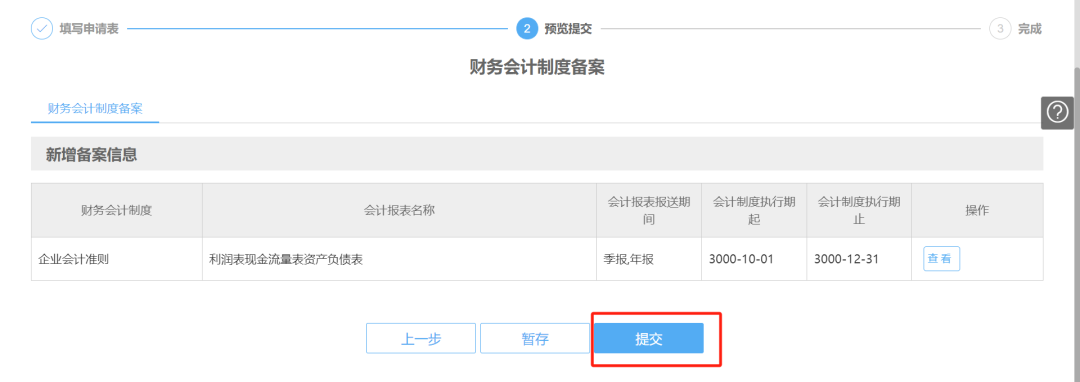Viewport: 1080px width, 382px height.
Task: Click the step 2 number circle
Action: (527, 29)
